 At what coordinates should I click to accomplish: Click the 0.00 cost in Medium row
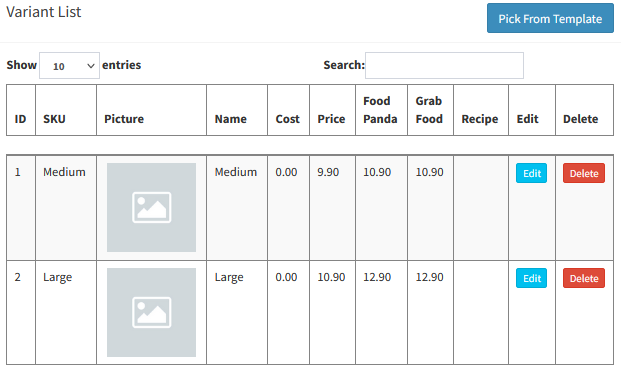pyautogui.click(x=286, y=172)
